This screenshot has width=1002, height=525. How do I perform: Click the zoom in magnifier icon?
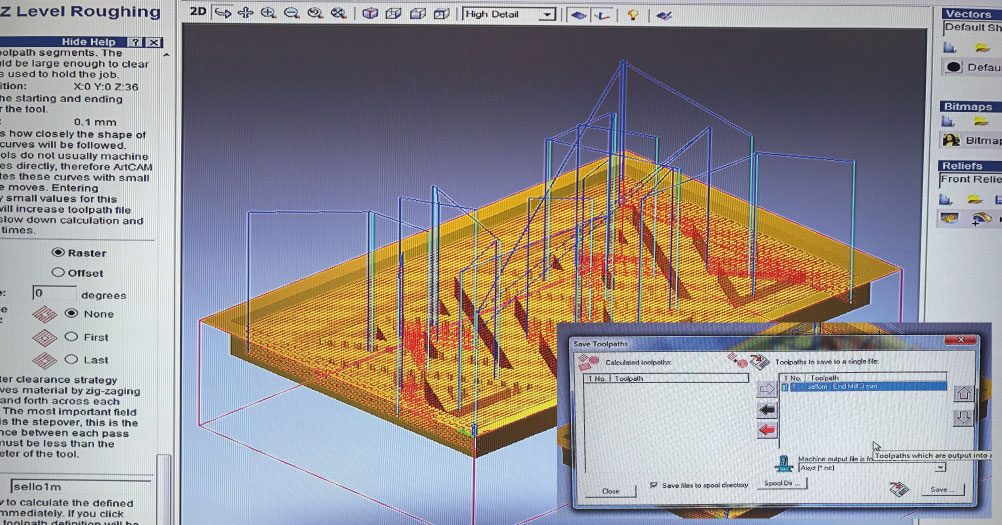tap(268, 13)
